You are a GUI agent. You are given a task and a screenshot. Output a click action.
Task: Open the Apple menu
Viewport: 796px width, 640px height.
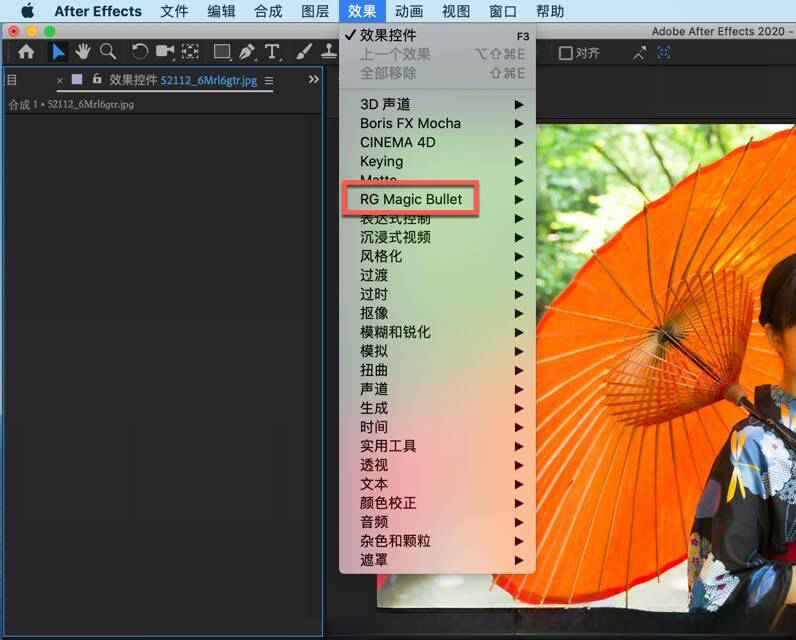[x=27, y=12]
